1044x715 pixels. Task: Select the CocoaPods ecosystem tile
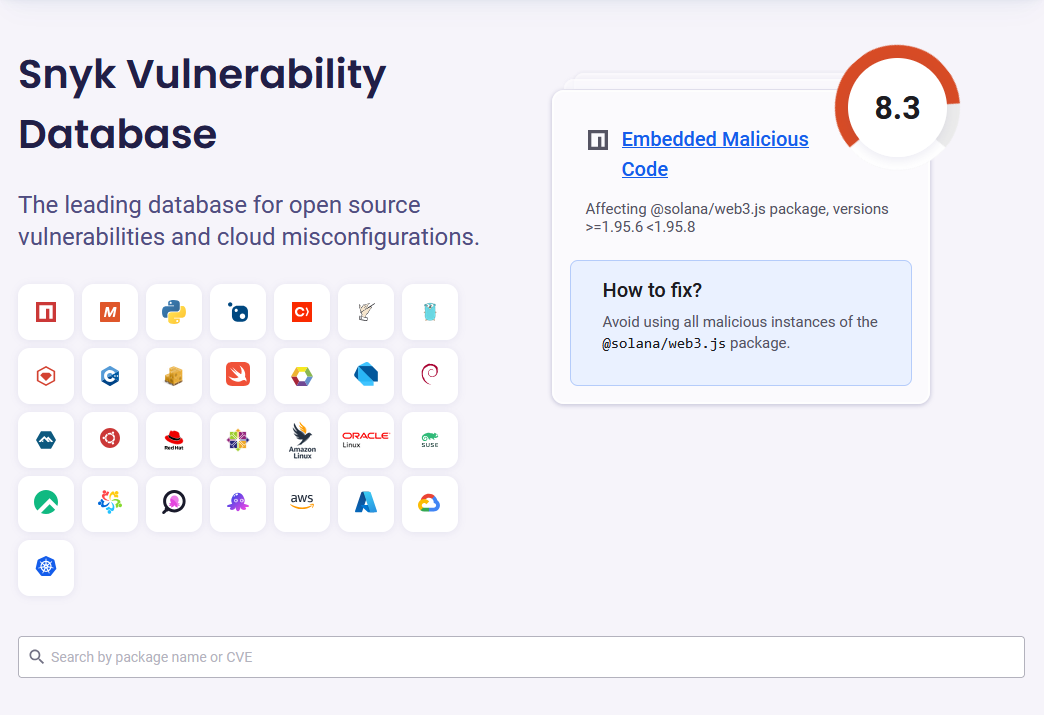tap(302, 312)
